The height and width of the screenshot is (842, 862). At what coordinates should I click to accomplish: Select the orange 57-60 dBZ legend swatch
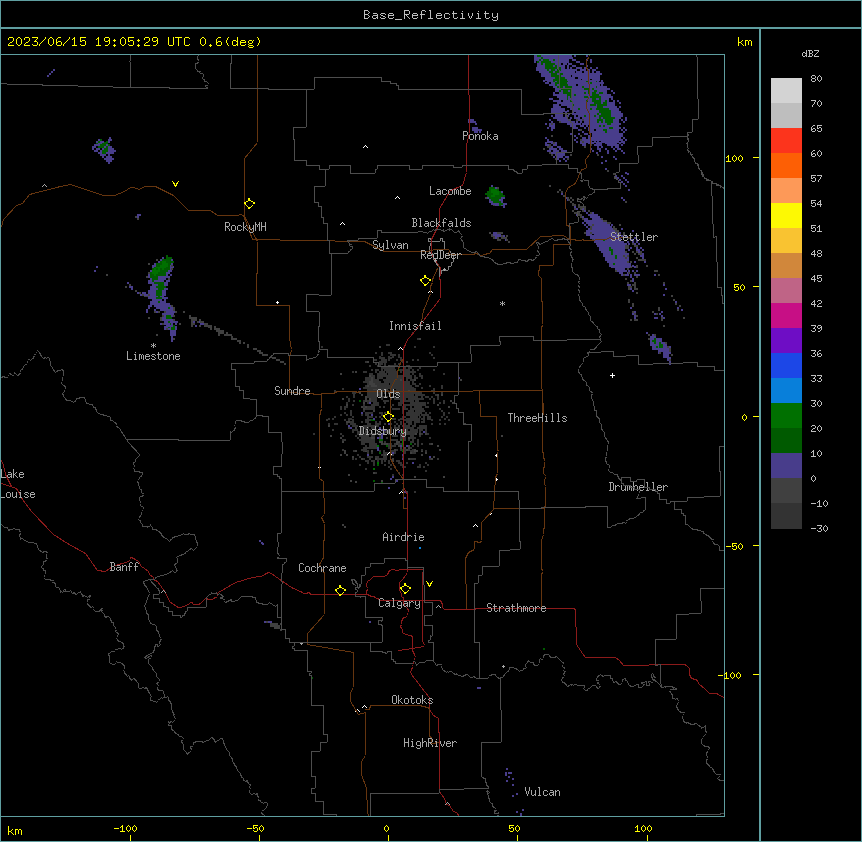(x=786, y=165)
